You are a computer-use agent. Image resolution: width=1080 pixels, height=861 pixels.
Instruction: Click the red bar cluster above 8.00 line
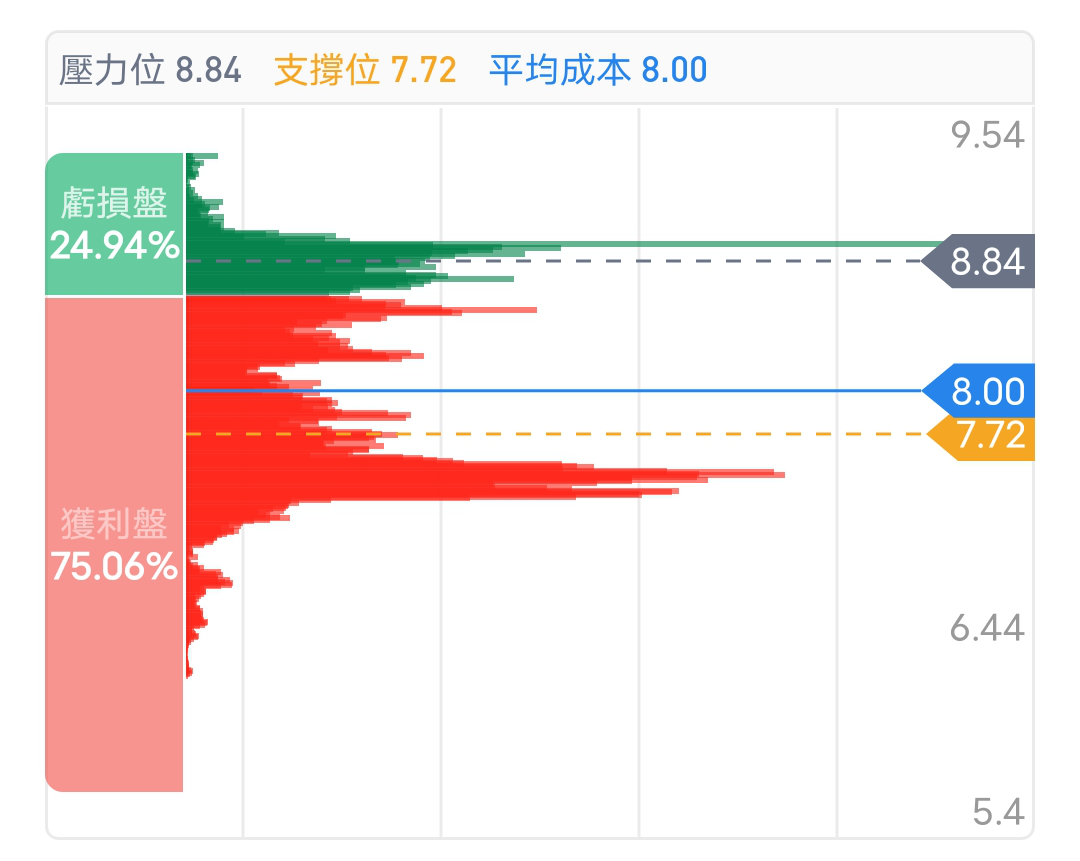[303, 341]
